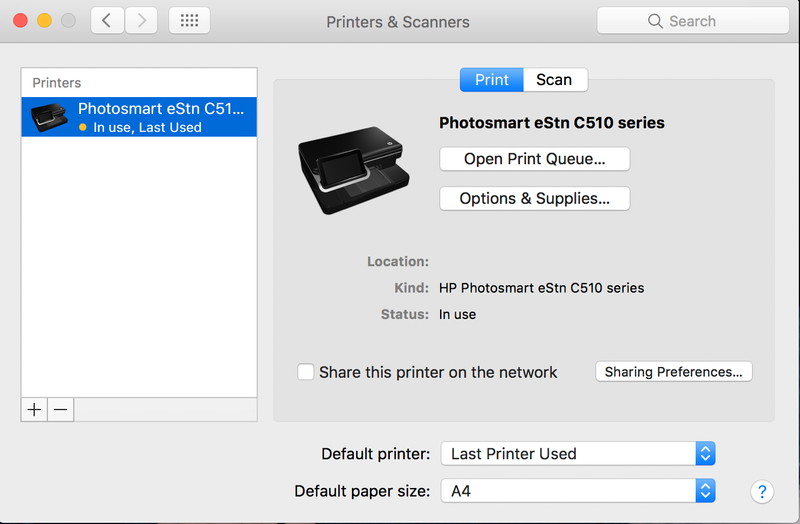800x524 pixels.
Task: Click Open Print Queue button
Action: tap(535, 159)
